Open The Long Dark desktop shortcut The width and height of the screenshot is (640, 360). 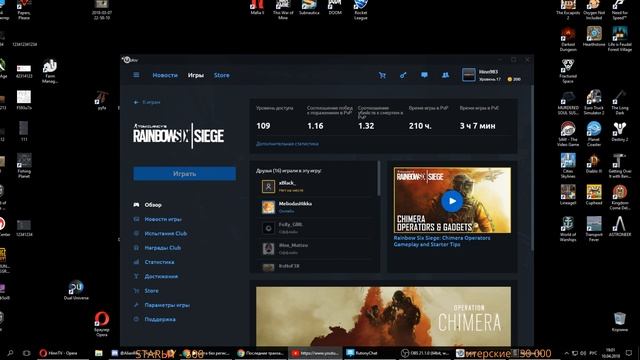[x=620, y=102]
